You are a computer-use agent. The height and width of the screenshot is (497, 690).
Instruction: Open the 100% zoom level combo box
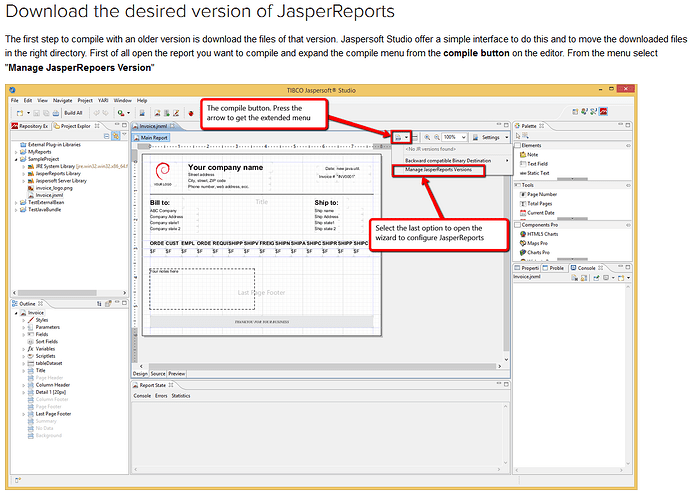pyautogui.click(x=454, y=137)
